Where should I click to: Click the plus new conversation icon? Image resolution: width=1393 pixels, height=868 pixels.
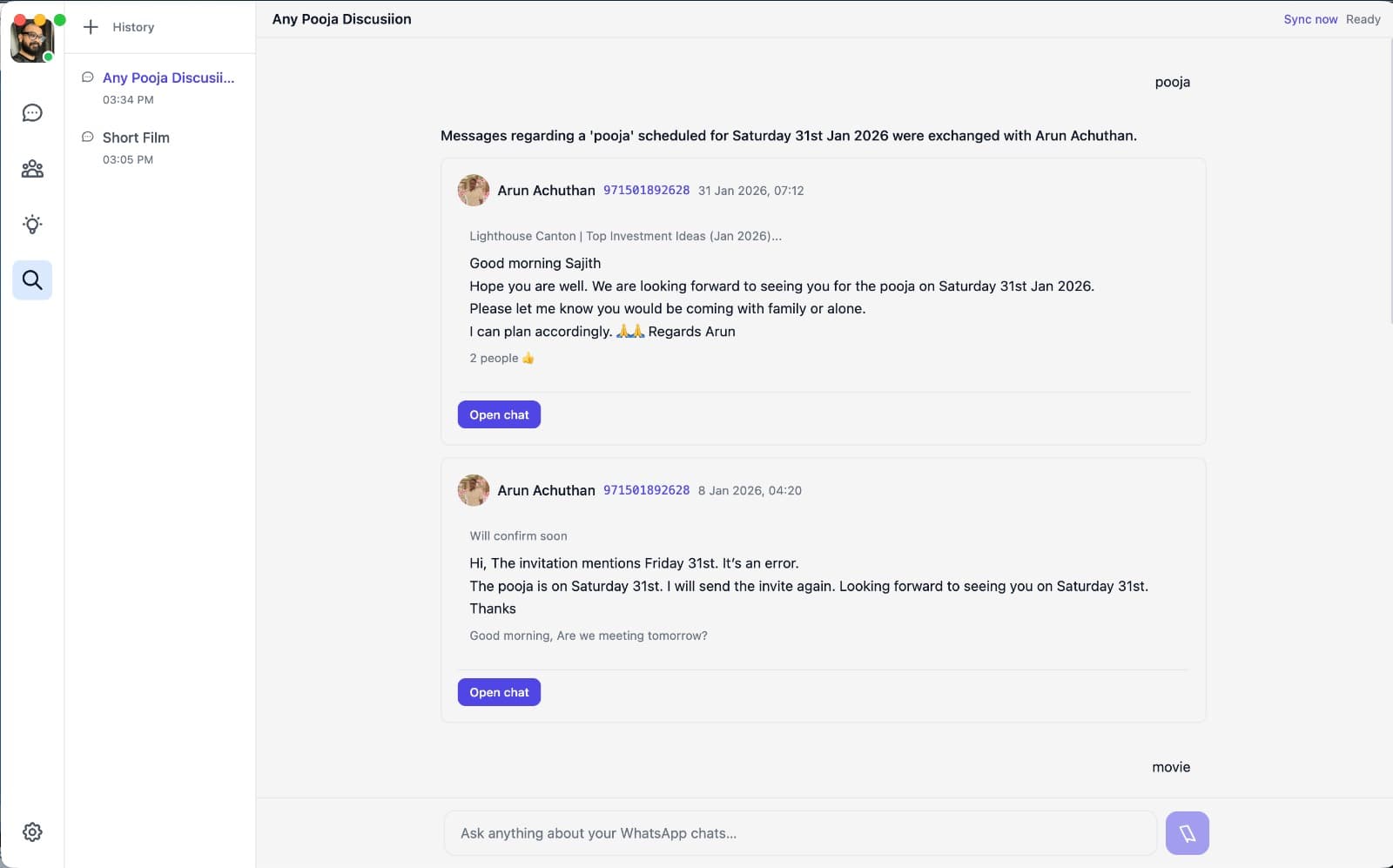91,27
